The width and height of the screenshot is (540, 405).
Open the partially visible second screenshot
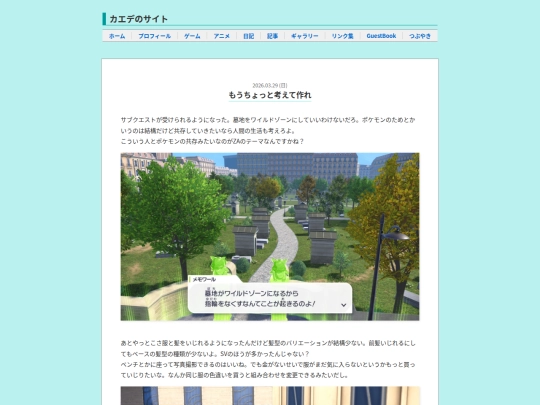click(x=270, y=396)
